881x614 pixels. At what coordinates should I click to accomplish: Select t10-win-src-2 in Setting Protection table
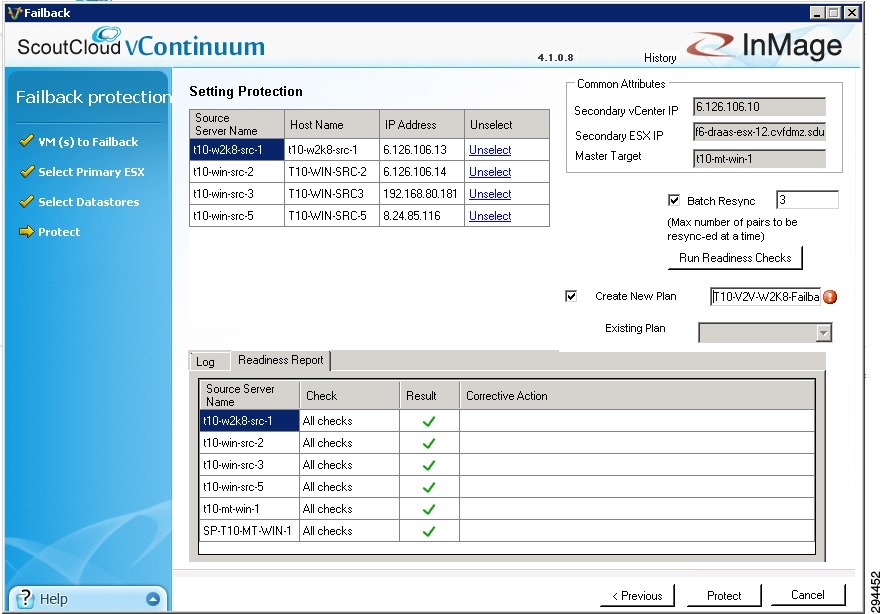coord(237,172)
